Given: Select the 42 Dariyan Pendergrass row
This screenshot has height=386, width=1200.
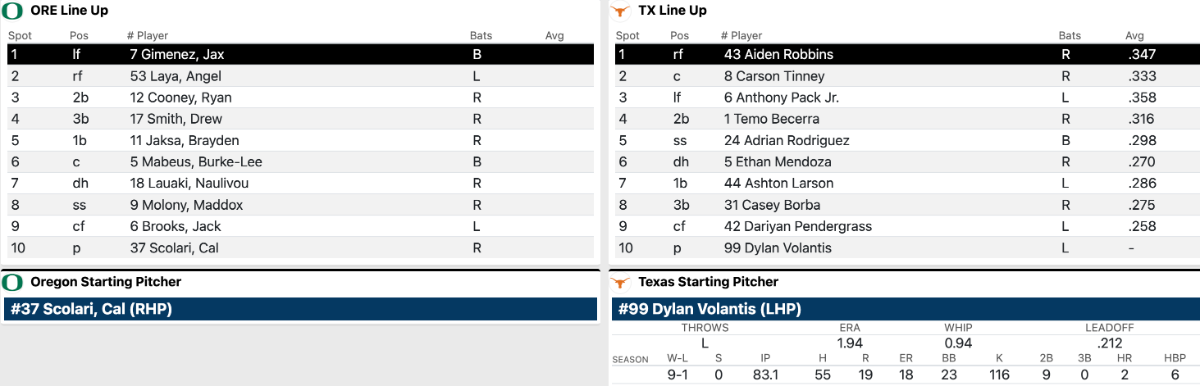Looking at the screenshot, I should [x=904, y=226].
